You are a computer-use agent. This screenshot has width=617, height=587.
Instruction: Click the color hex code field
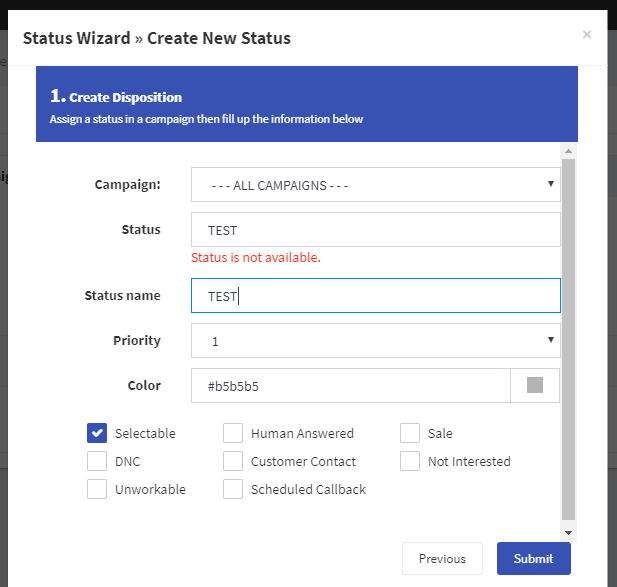pyautogui.click(x=351, y=386)
